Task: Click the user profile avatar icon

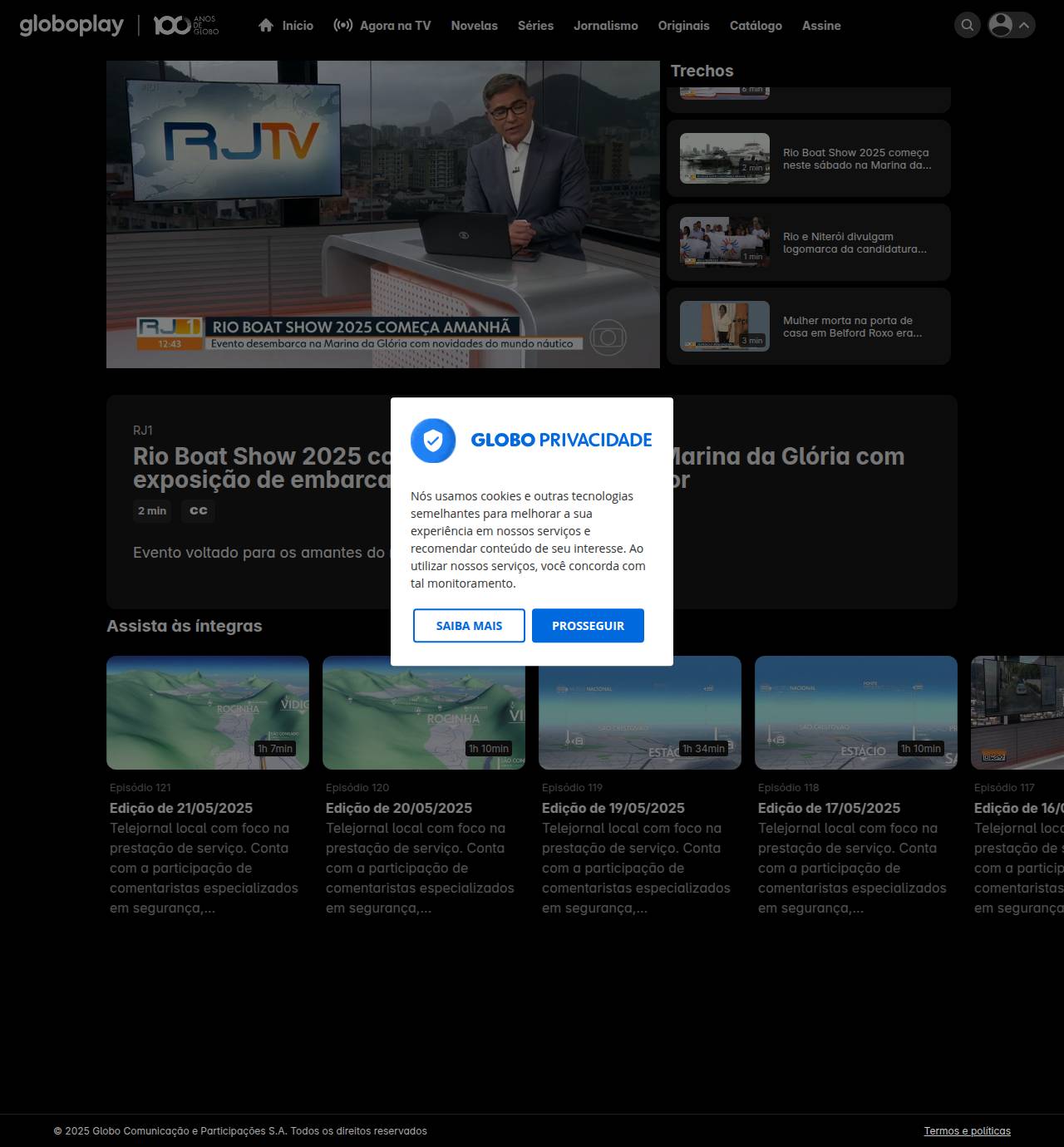Action: [1001, 25]
